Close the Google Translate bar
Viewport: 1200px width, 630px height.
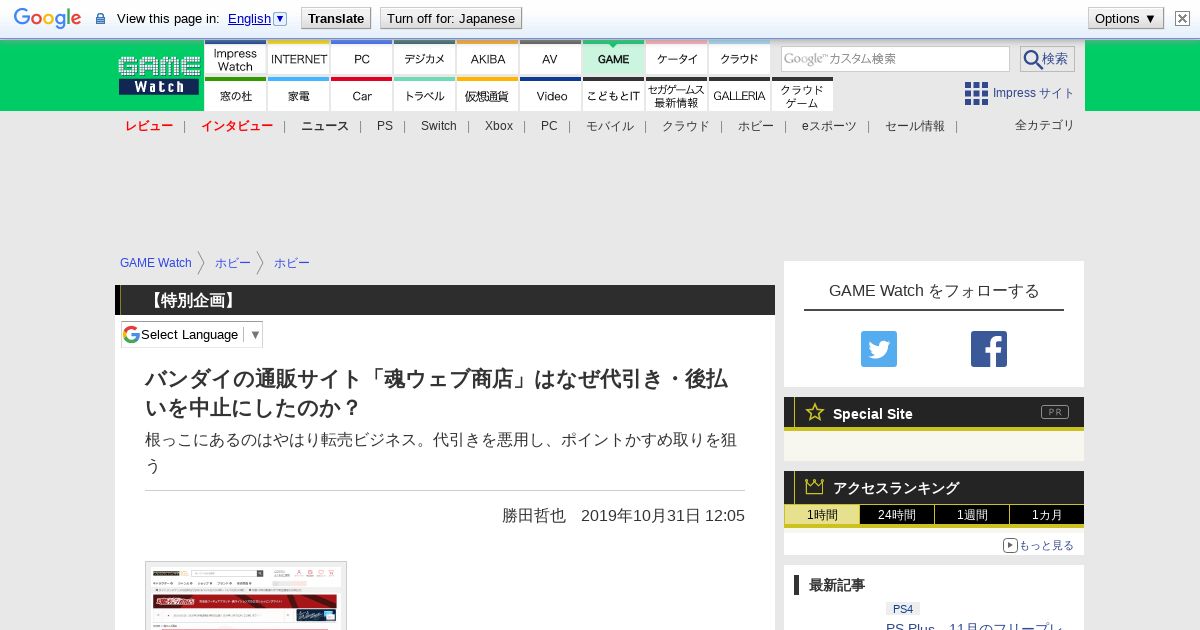(1182, 18)
